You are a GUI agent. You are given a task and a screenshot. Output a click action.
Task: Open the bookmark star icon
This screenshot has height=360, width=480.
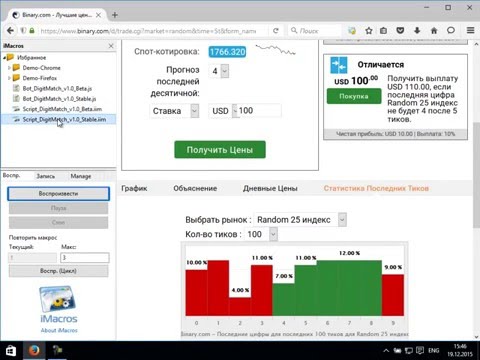coord(369,31)
